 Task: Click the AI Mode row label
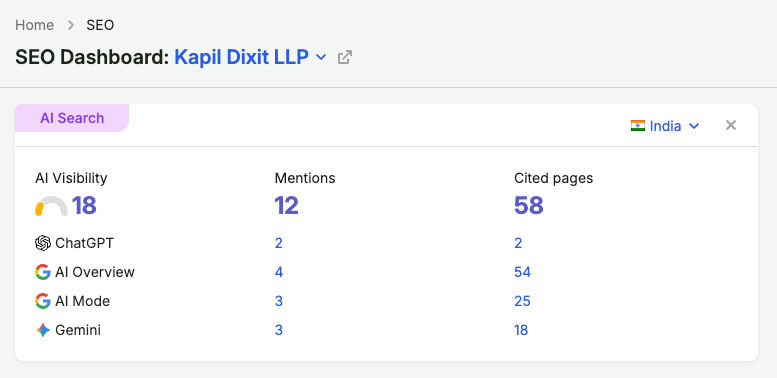coord(82,301)
